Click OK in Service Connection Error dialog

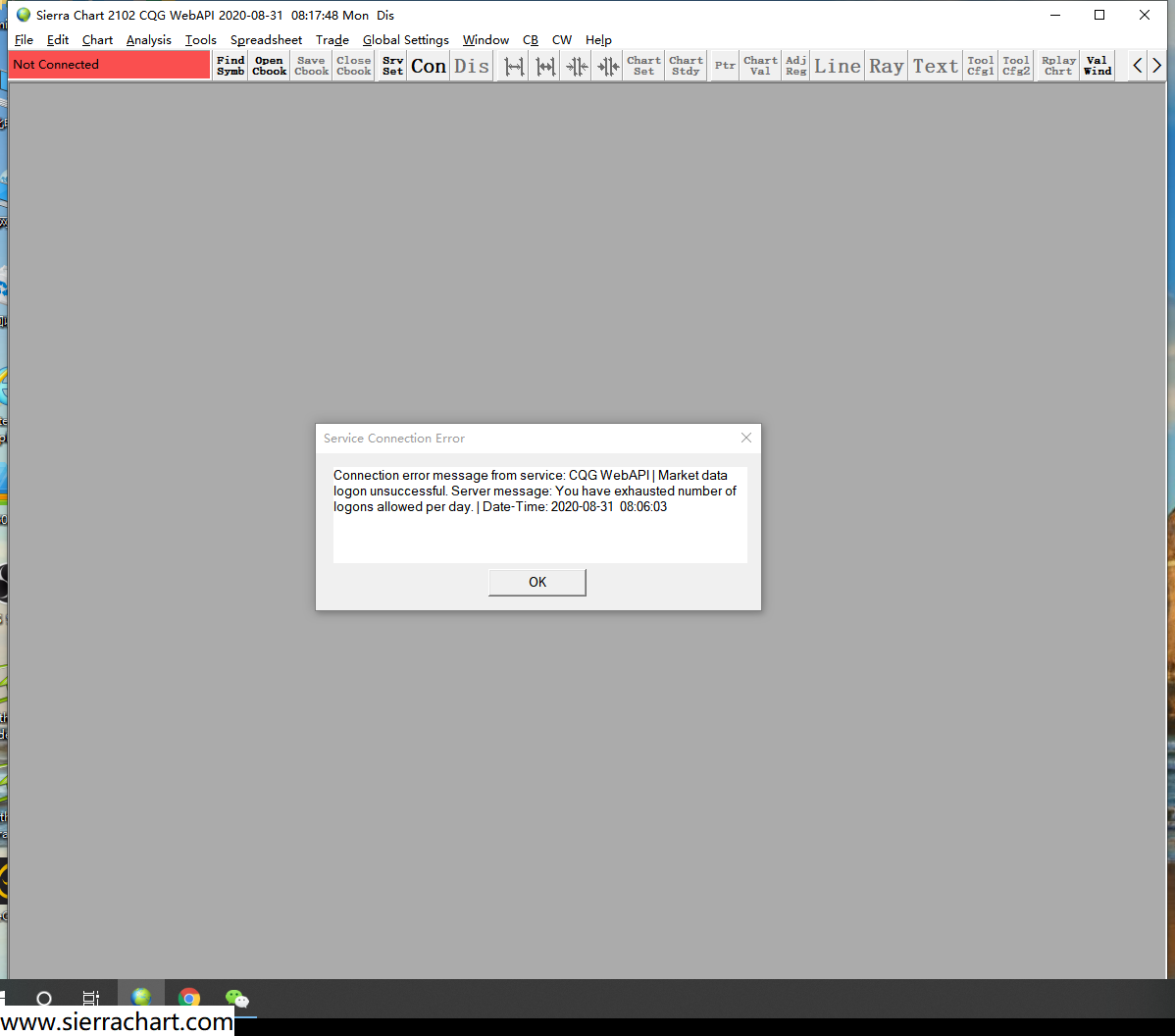click(537, 583)
